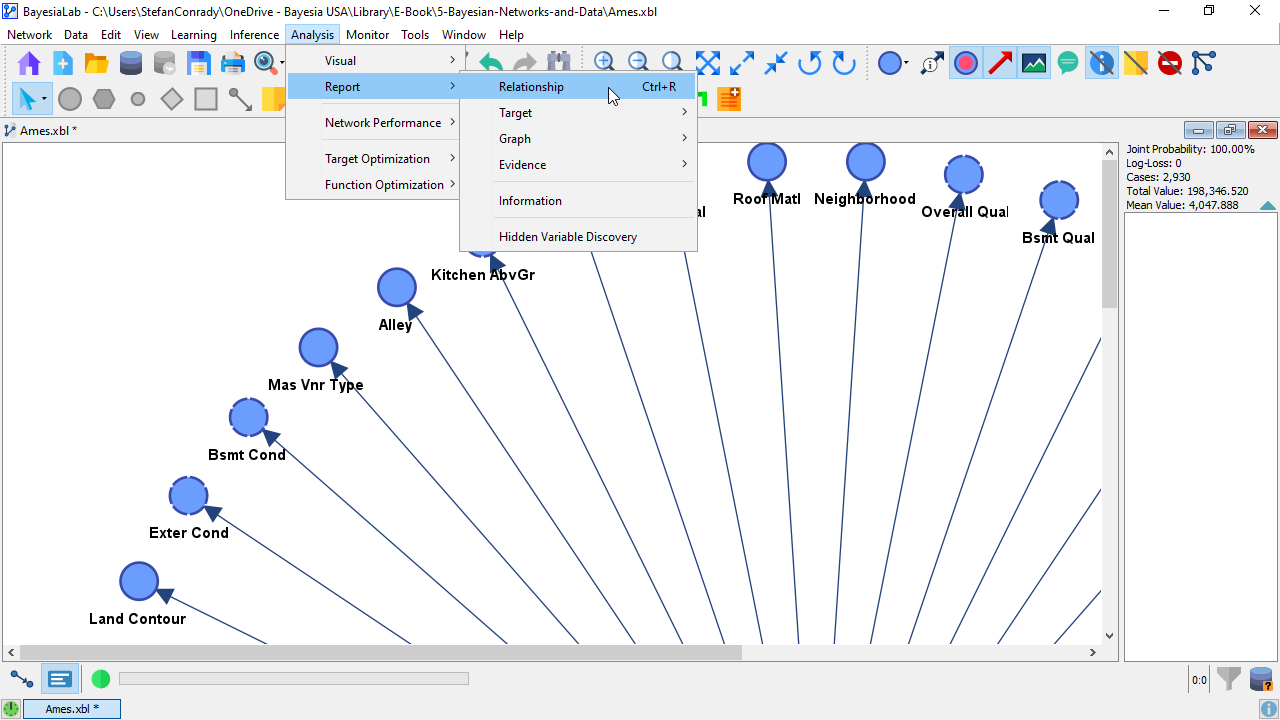Click the rotate clockwise arrow icon
Image resolution: width=1280 pixels, height=720 pixels.
click(x=844, y=64)
